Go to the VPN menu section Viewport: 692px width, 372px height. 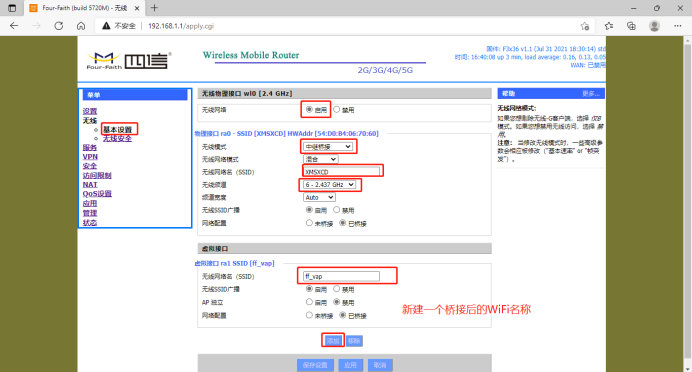90,157
